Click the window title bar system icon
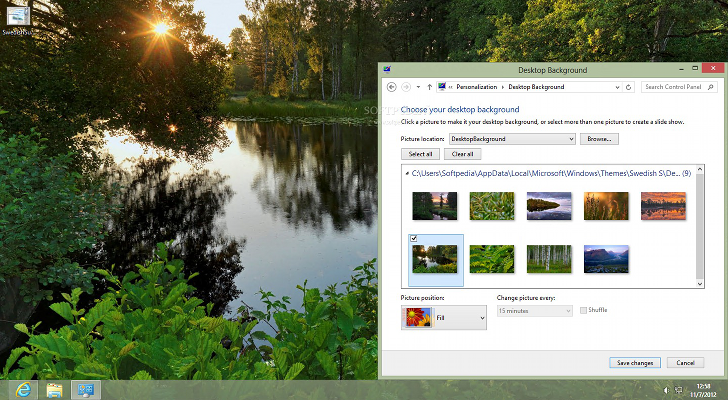This screenshot has height=400, width=728. [387, 70]
